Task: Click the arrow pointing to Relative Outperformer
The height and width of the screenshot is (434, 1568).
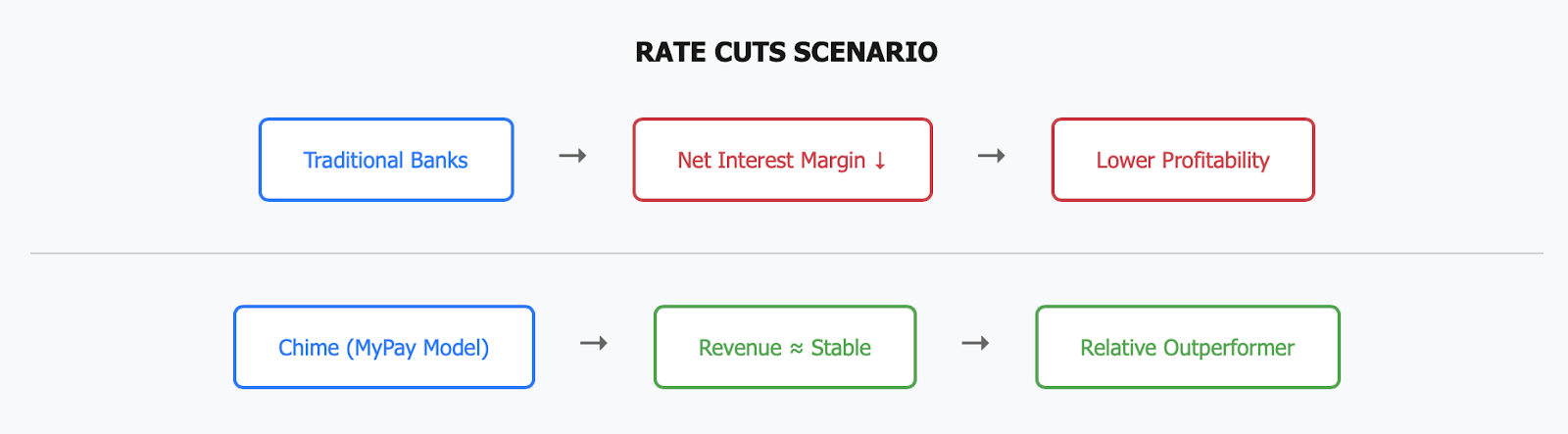Action: (975, 343)
